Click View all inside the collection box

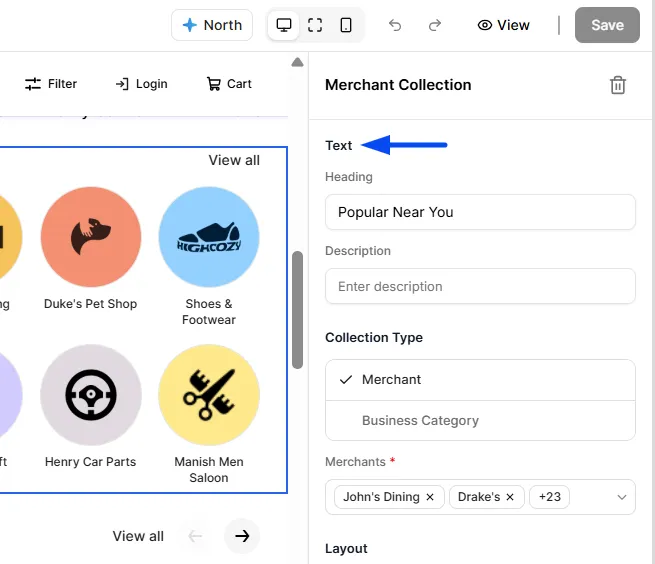click(x=234, y=160)
